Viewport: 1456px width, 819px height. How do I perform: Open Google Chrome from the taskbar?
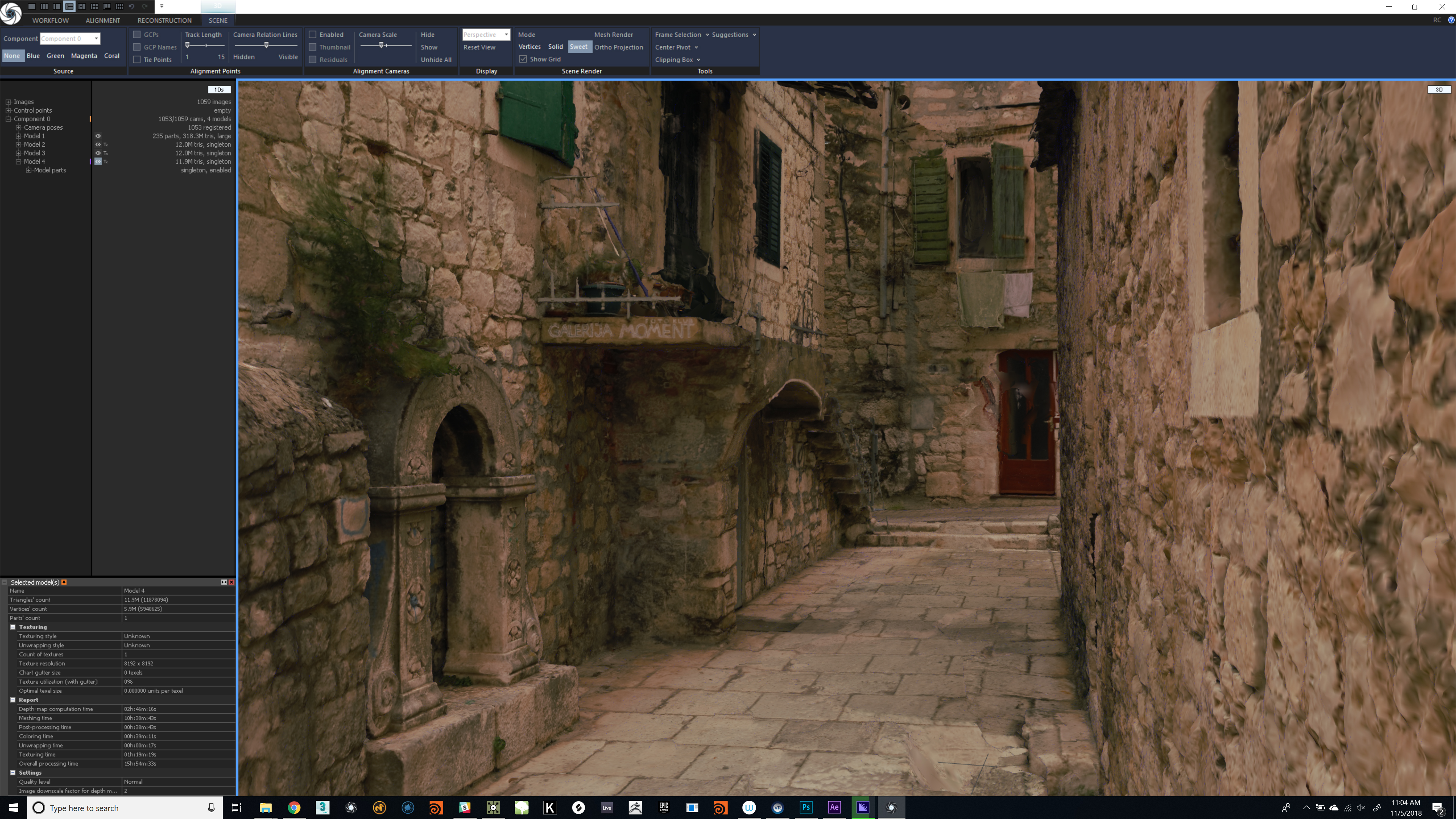coord(294,808)
